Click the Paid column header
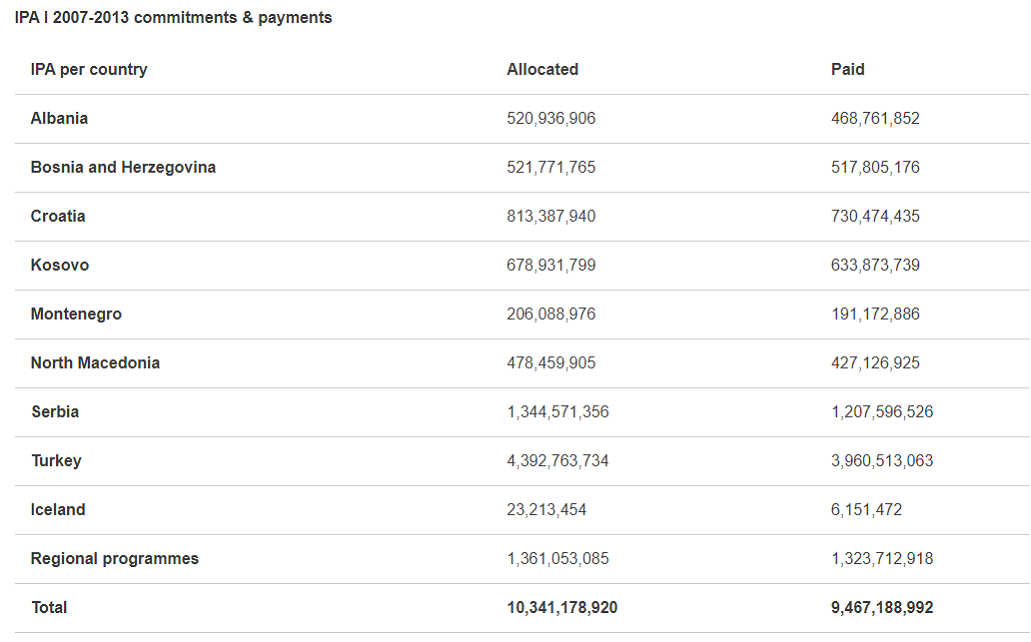 point(848,69)
